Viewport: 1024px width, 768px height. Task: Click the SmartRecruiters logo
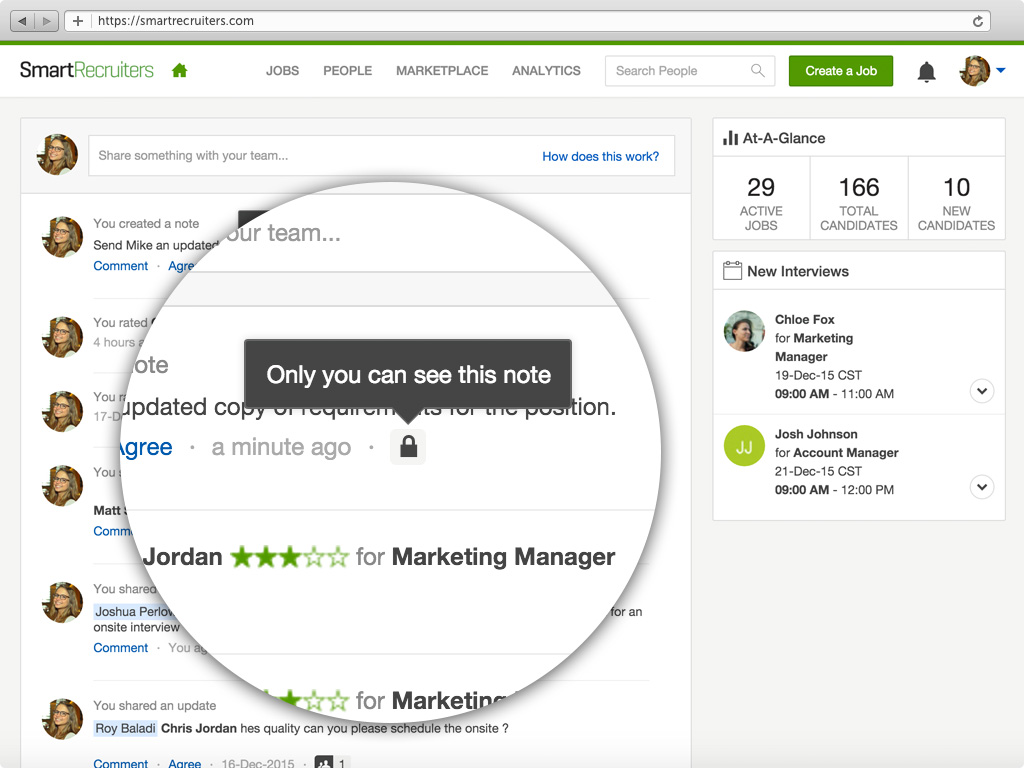(x=87, y=70)
